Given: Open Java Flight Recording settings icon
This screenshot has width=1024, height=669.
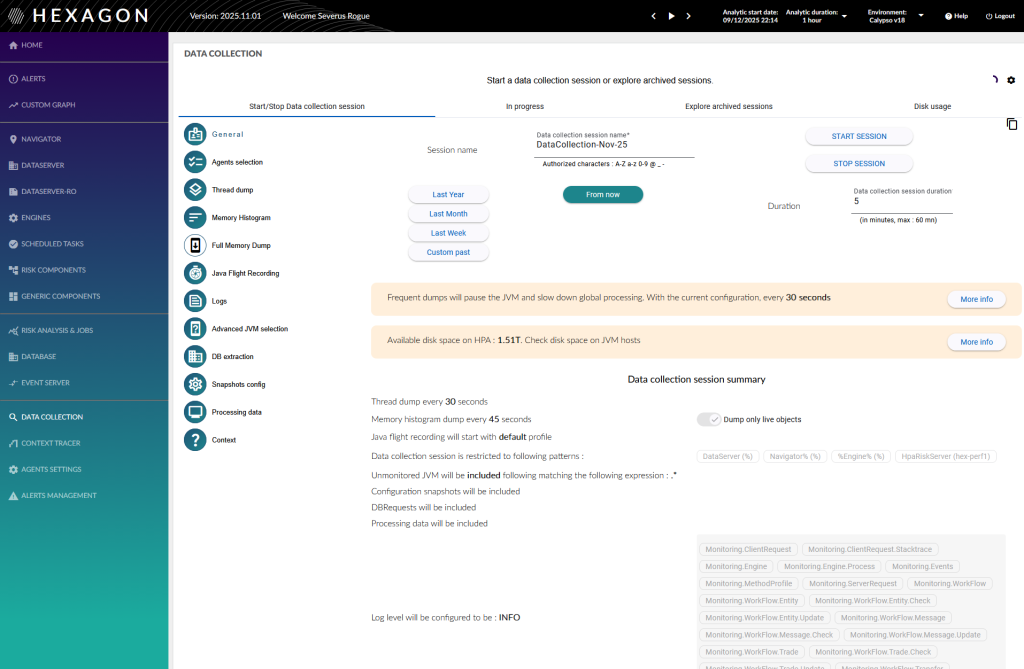Looking at the screenshot, I should [195, 273].
